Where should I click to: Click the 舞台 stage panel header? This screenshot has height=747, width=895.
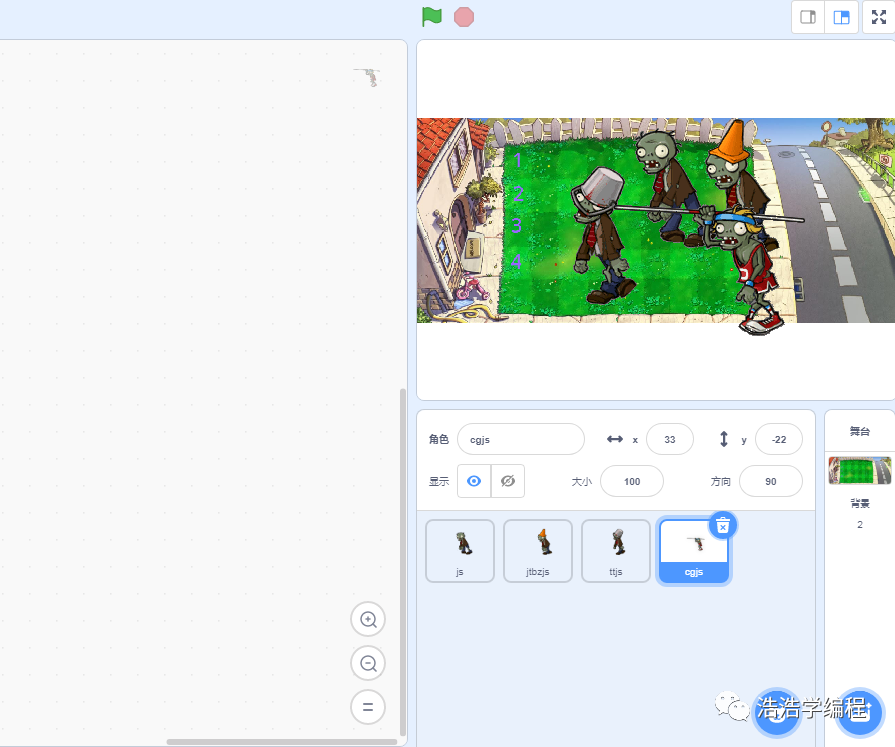click(860, 431)
